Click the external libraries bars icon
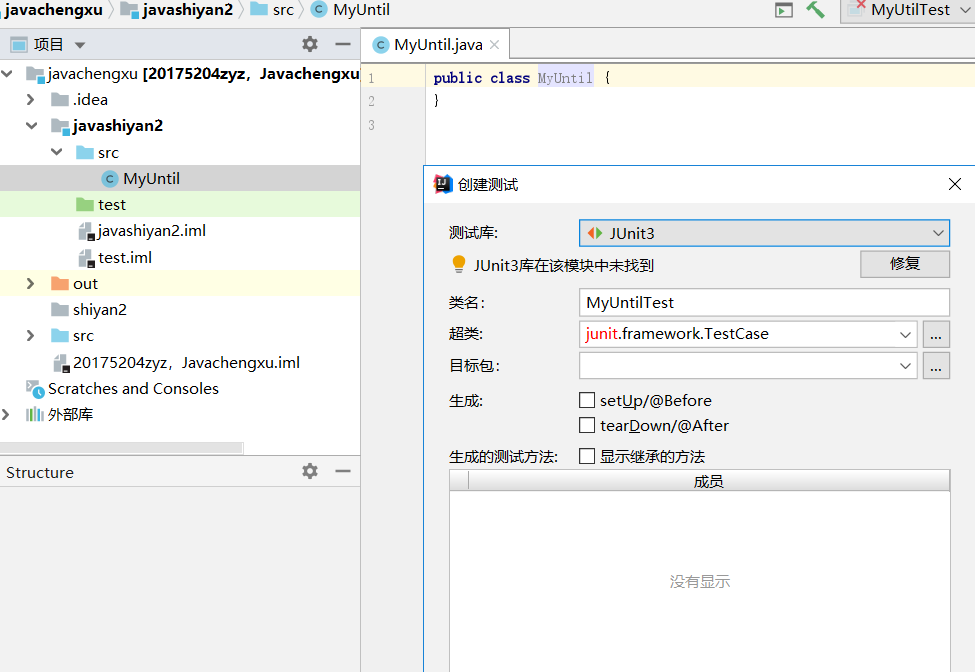975x672 pixels. pos(35,415)
